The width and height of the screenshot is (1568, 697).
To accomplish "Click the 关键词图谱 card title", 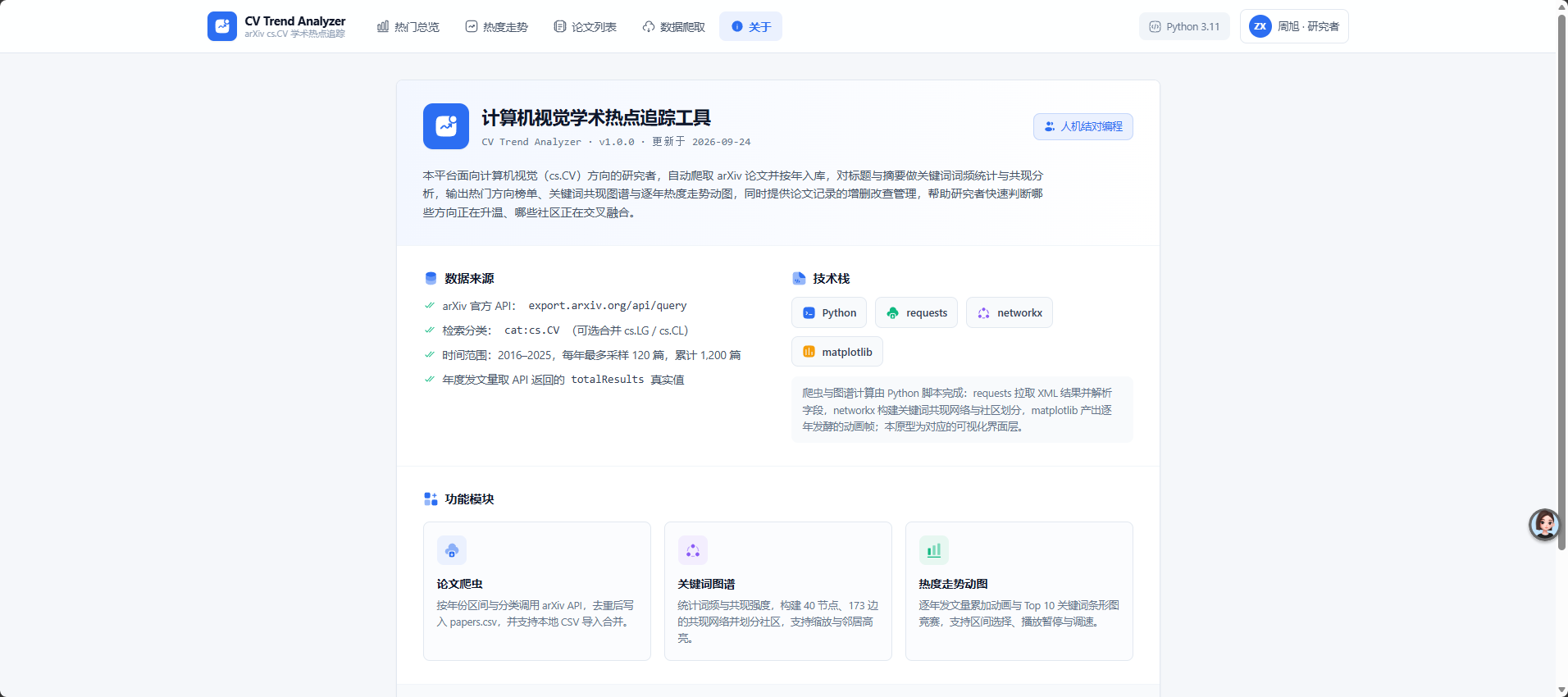I will point(707,584).
